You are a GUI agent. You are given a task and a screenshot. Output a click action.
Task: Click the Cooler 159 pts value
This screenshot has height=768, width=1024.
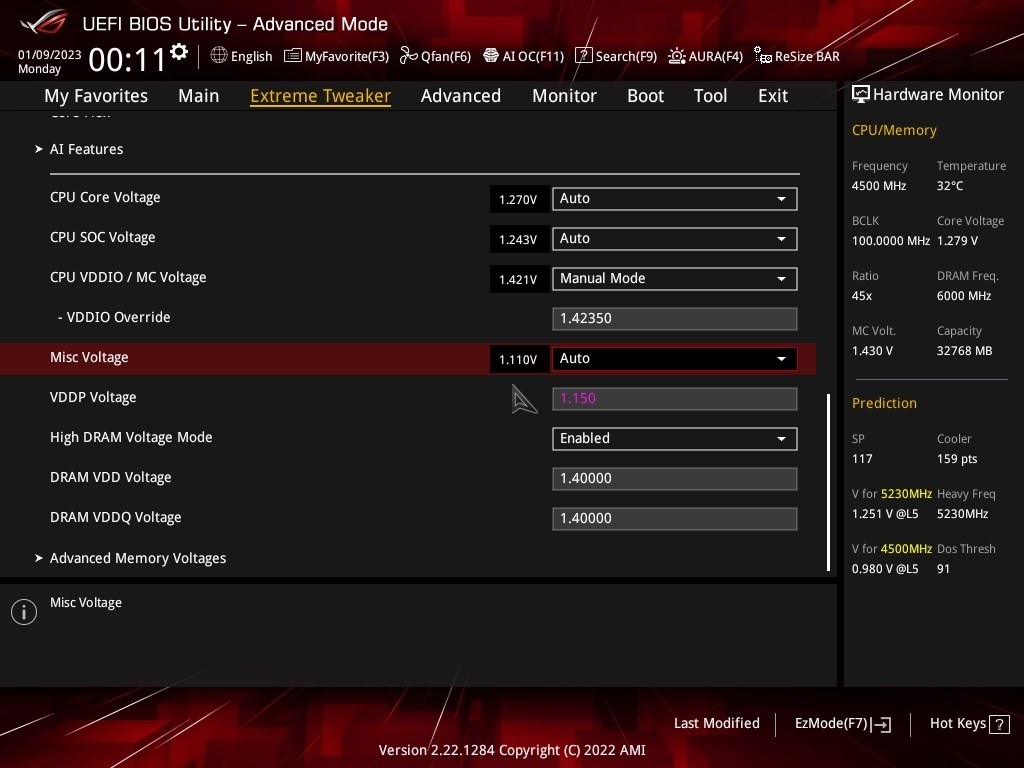coord(957,458)
